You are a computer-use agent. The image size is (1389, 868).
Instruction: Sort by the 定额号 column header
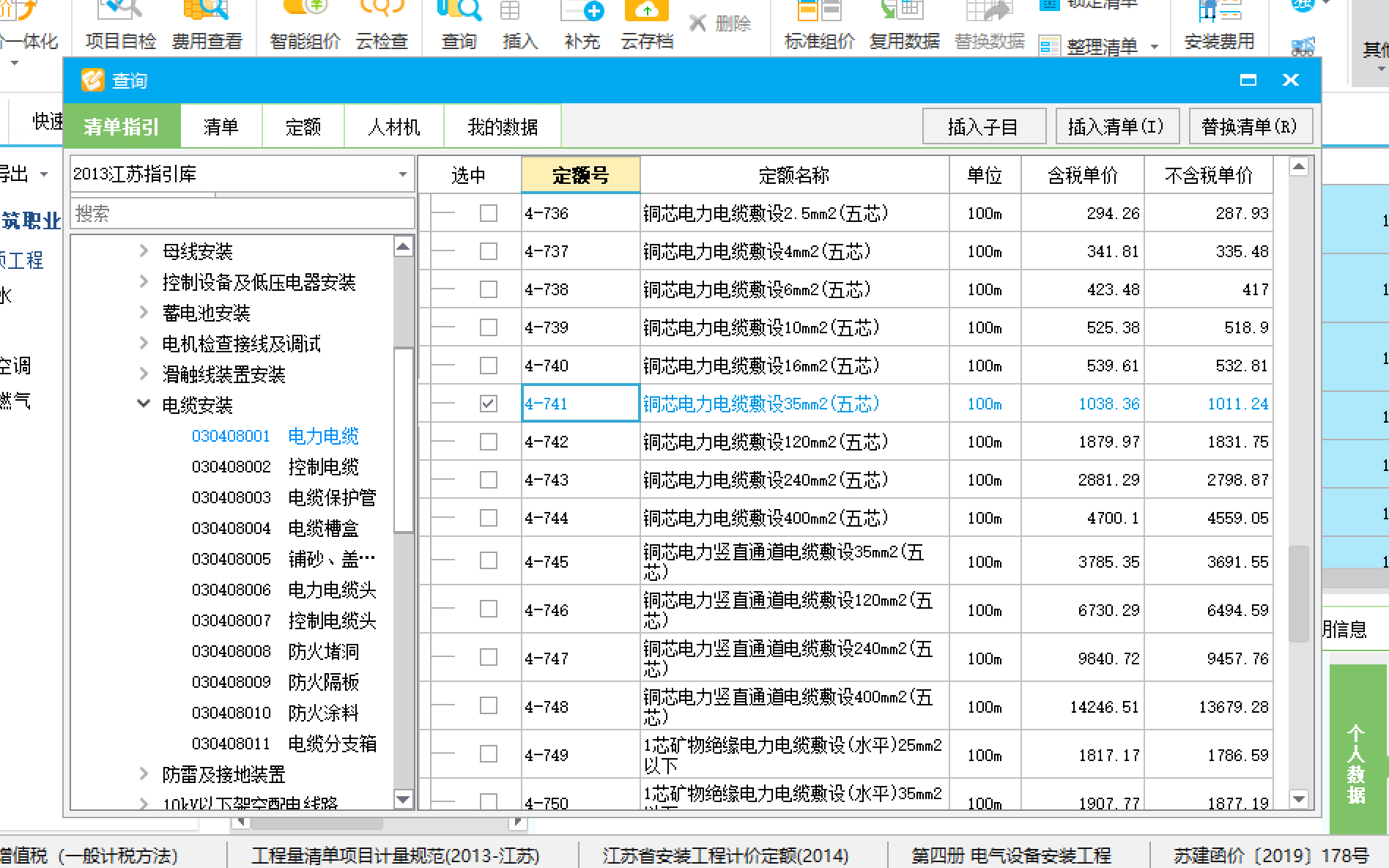(x=580, y=175)
